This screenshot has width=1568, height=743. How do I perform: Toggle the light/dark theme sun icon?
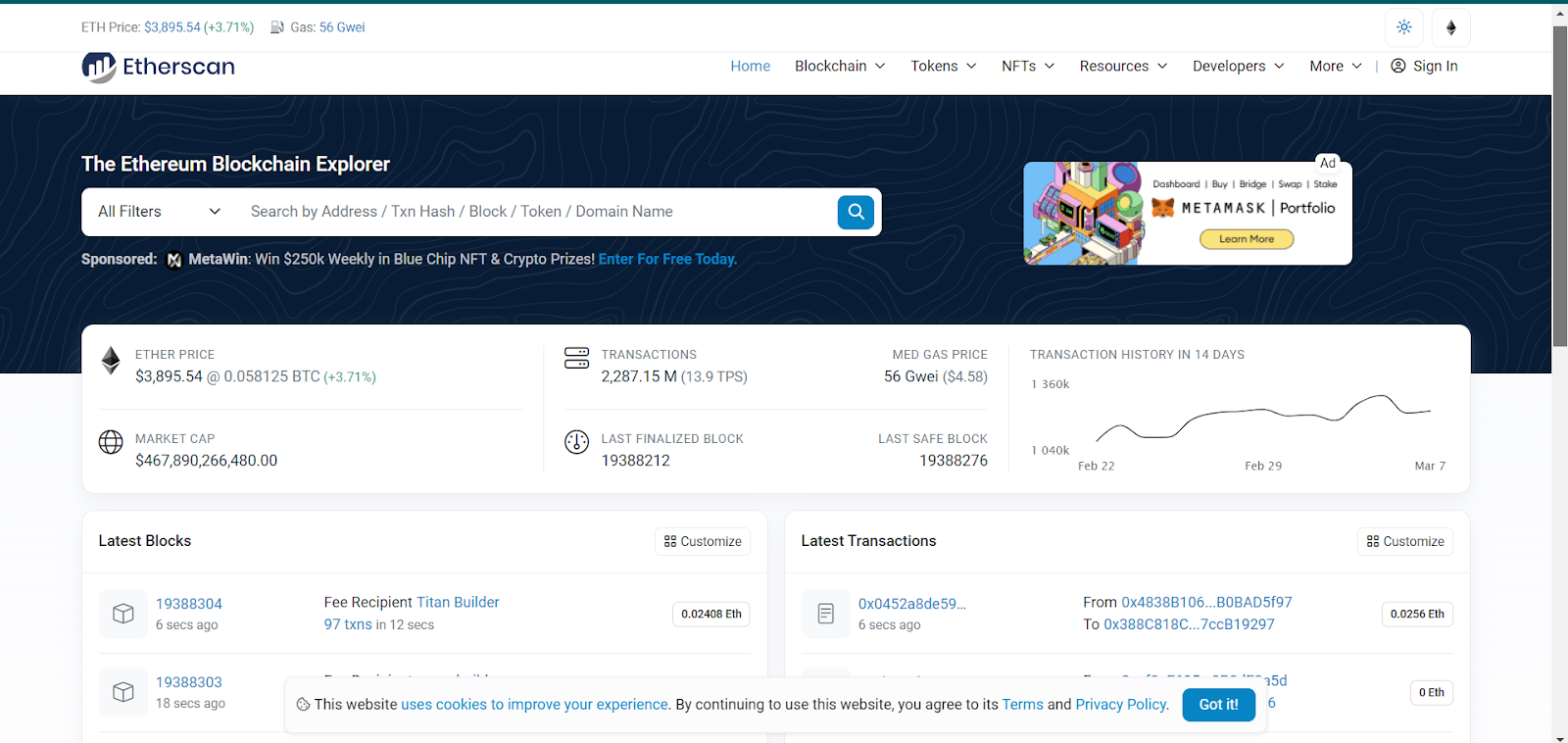(x=1403, y=27)
